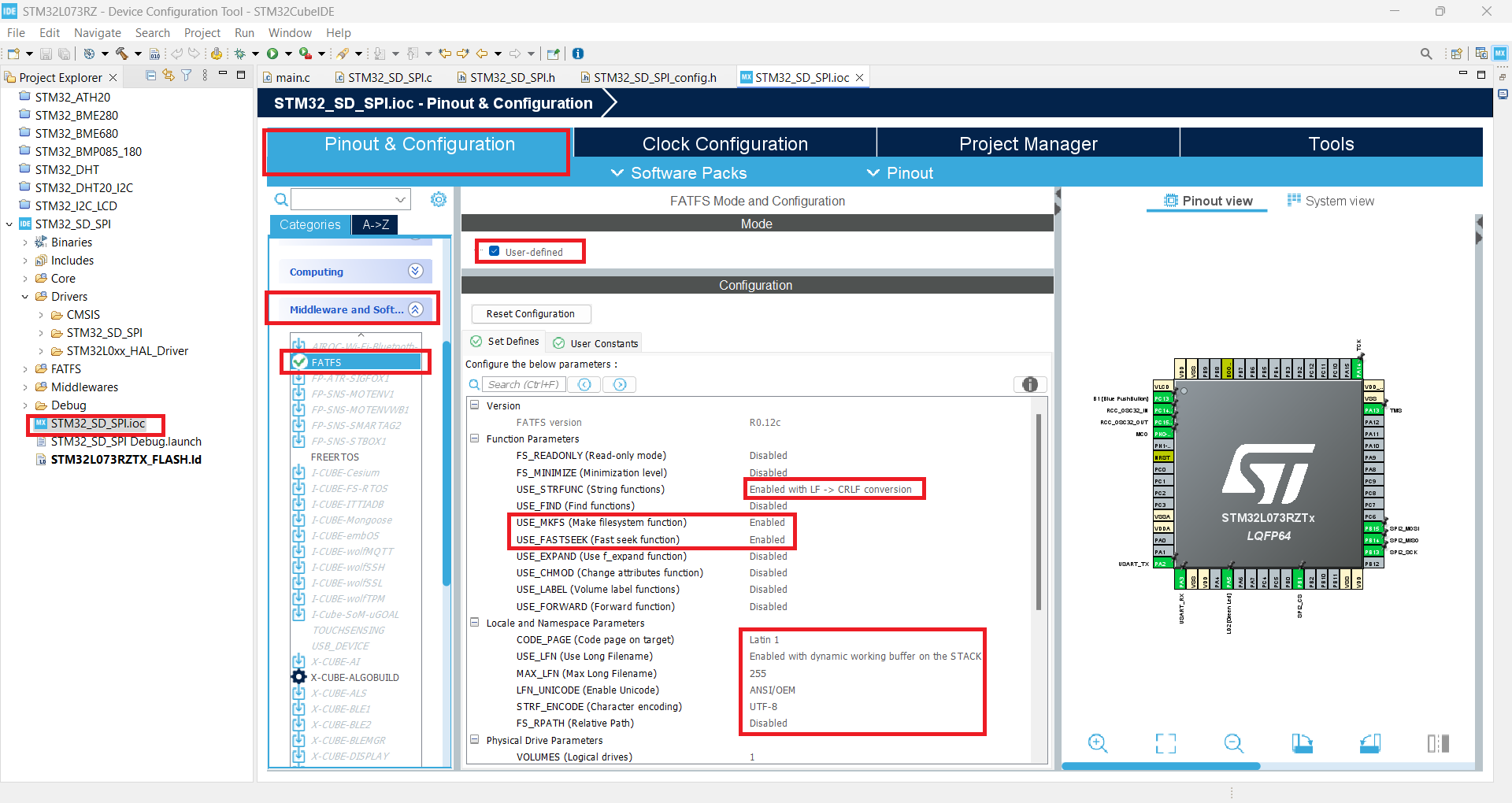Screen dimensions: 1512x803
Task: Click the New project toolbar icon
Action: pyautogui.click(x=13, y=54)
